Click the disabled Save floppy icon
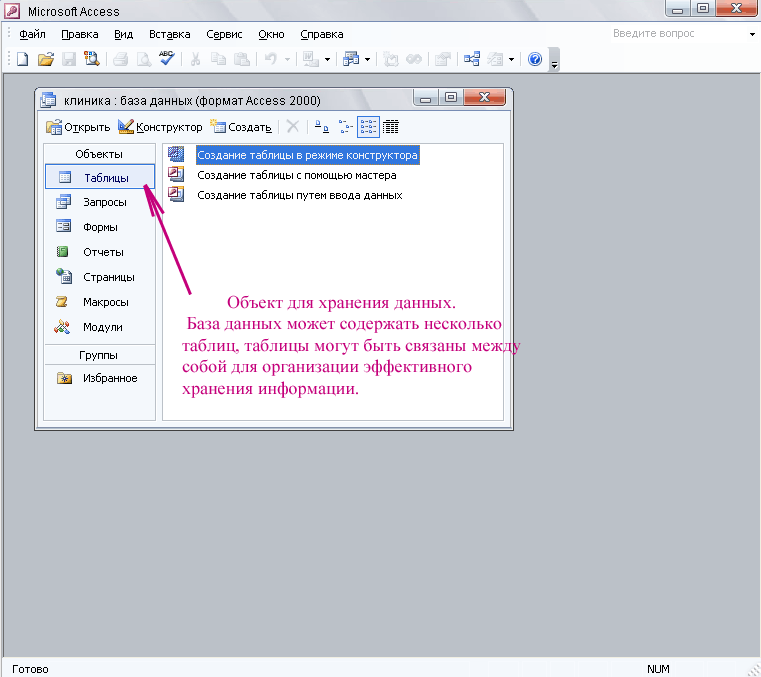 (68, 59)
